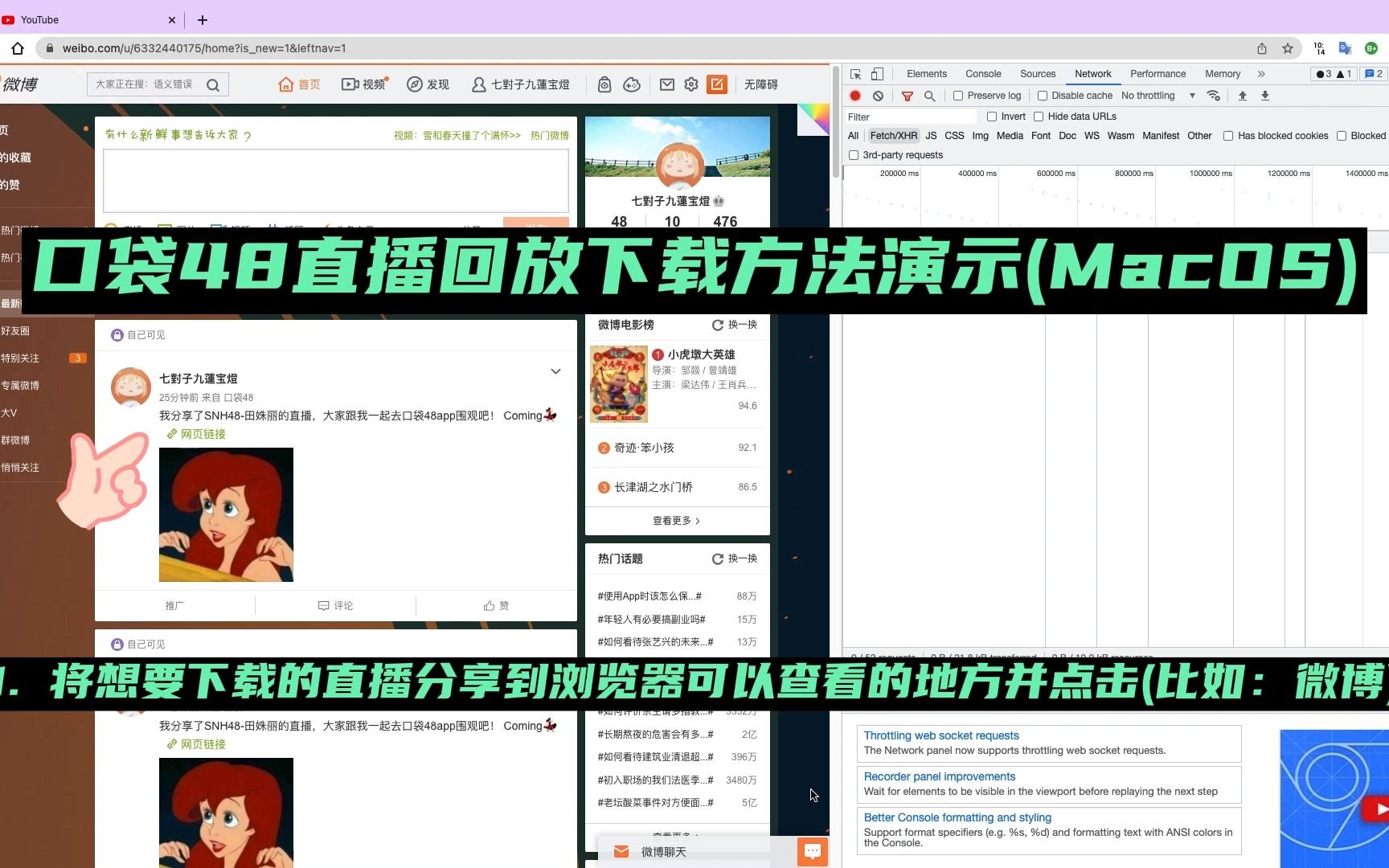1389x868 pixels.
Task: Open the Weibo game controller icon
Action: [x=632, y=84]
